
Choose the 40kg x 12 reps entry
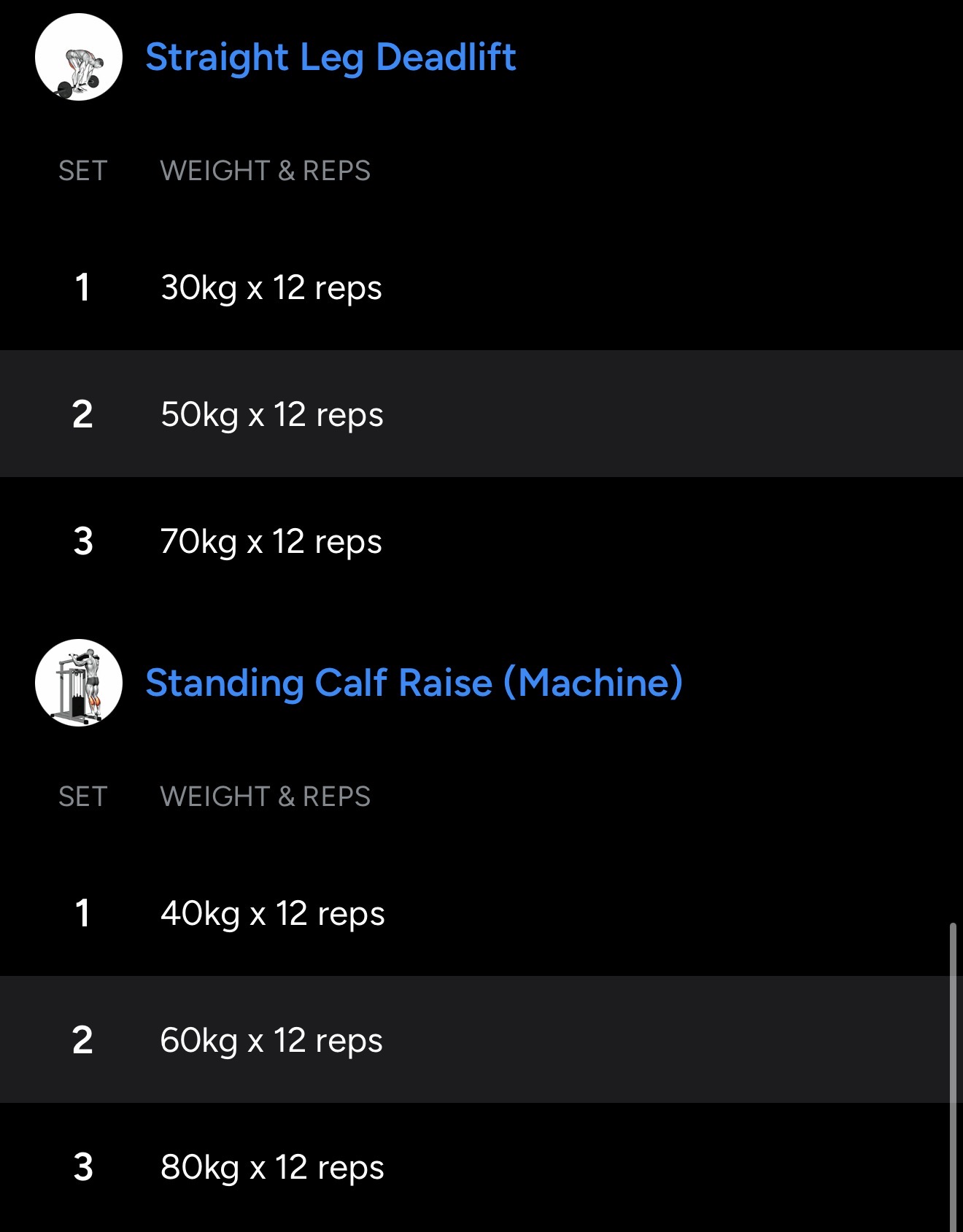272,913
